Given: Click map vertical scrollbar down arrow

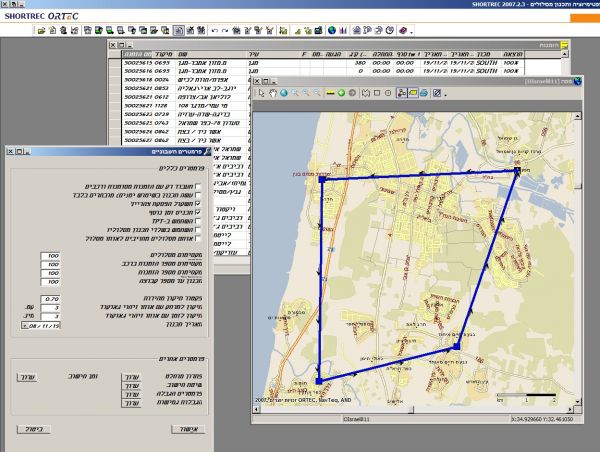Looking at the screenshot, I should pos(577,401).
